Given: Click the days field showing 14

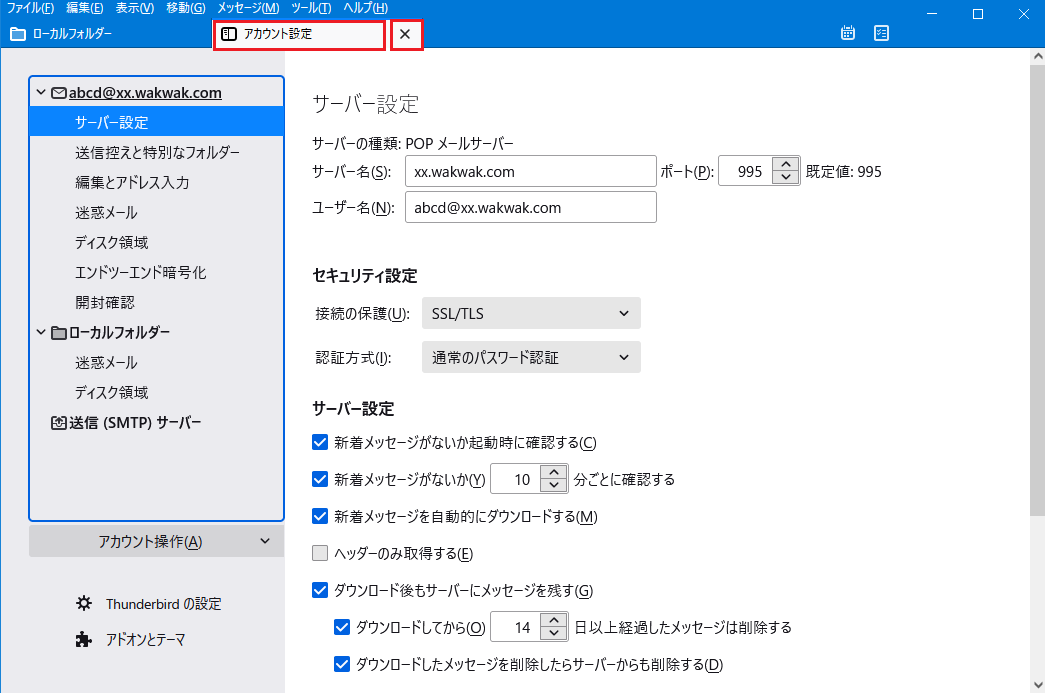Looking at the screenshot, I should click(x=517, y=627).
